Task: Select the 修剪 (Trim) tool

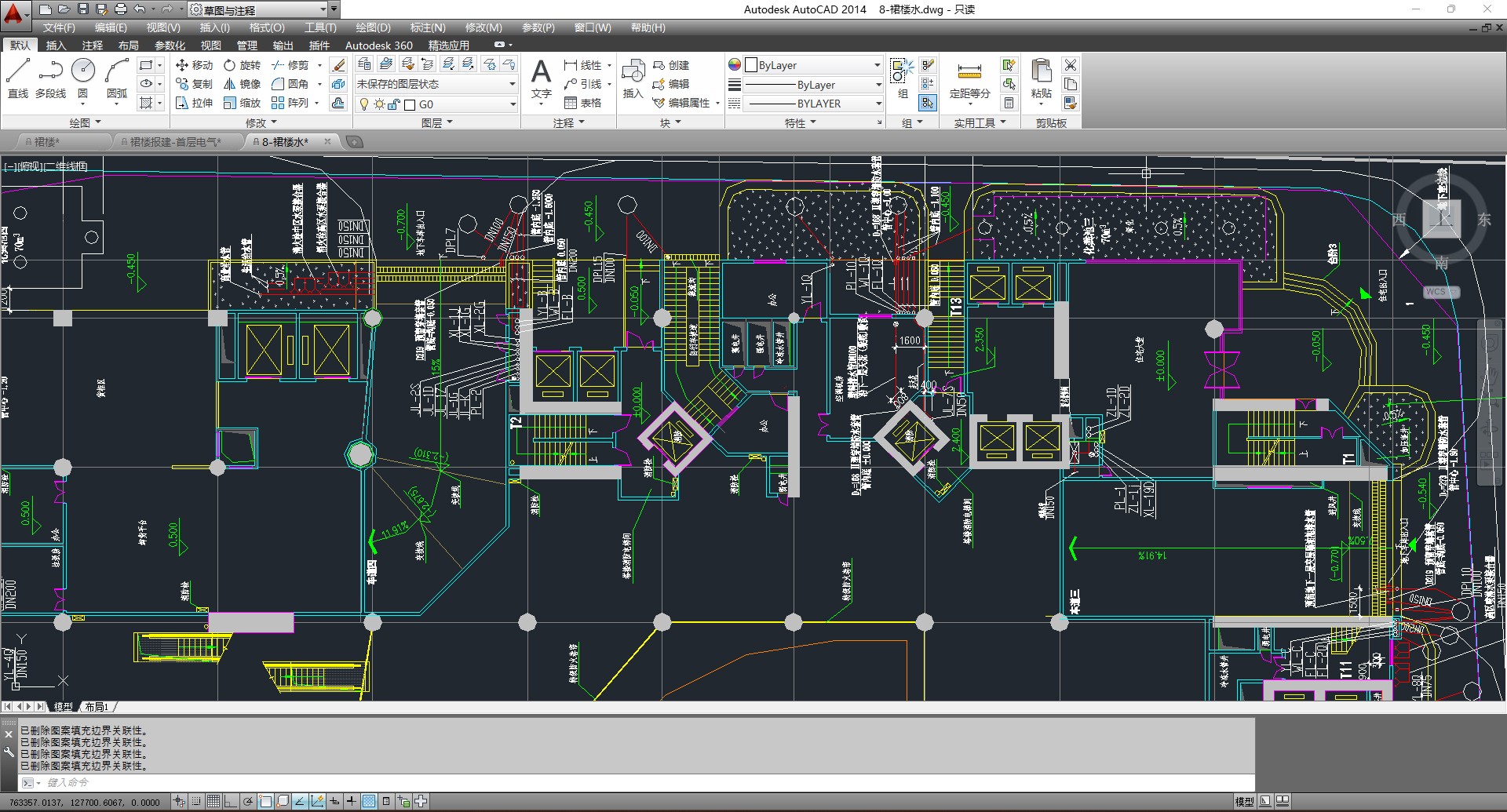Action: coord(290,65)
